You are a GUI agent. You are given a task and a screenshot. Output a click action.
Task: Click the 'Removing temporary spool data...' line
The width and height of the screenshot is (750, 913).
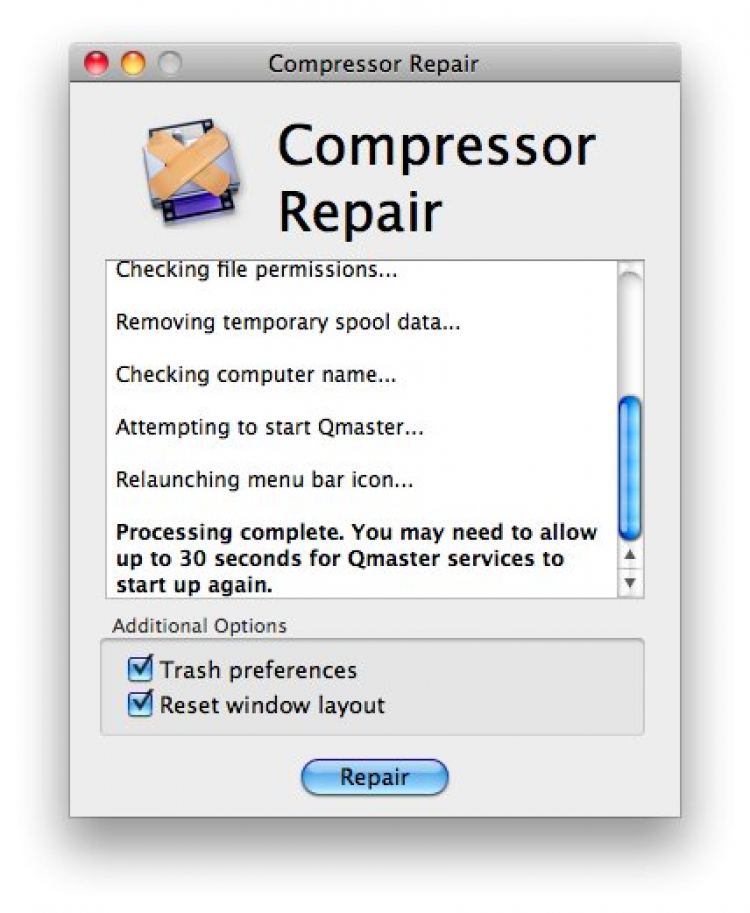288,323
